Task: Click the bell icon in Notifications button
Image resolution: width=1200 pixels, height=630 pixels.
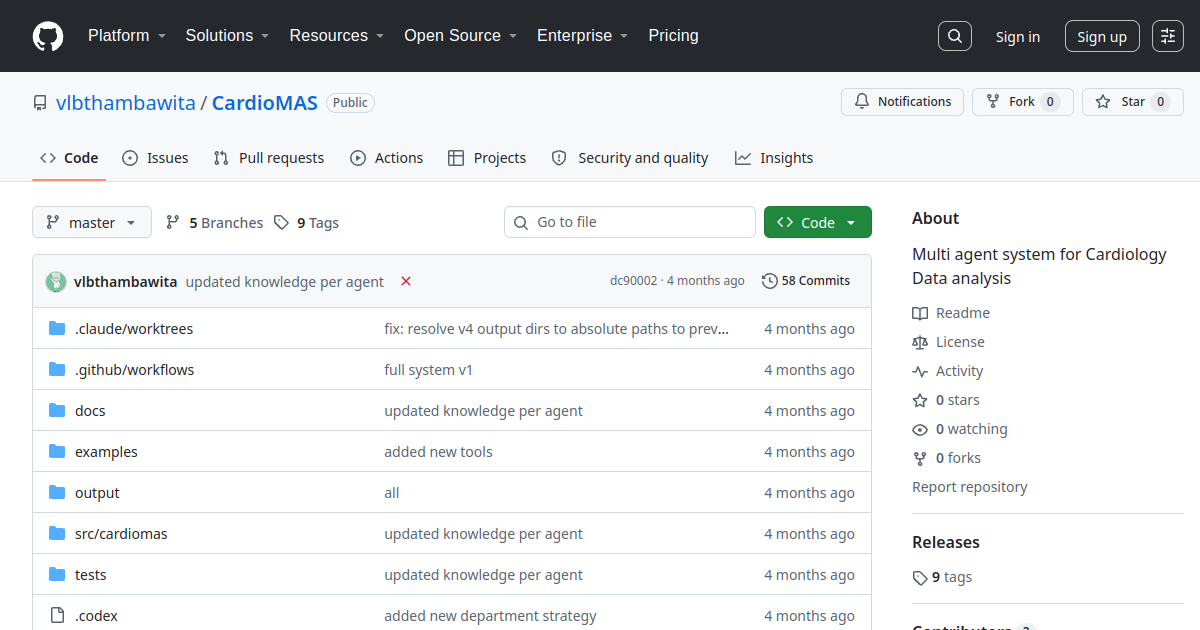Action: pyautogui.click(x=862, y=102)
